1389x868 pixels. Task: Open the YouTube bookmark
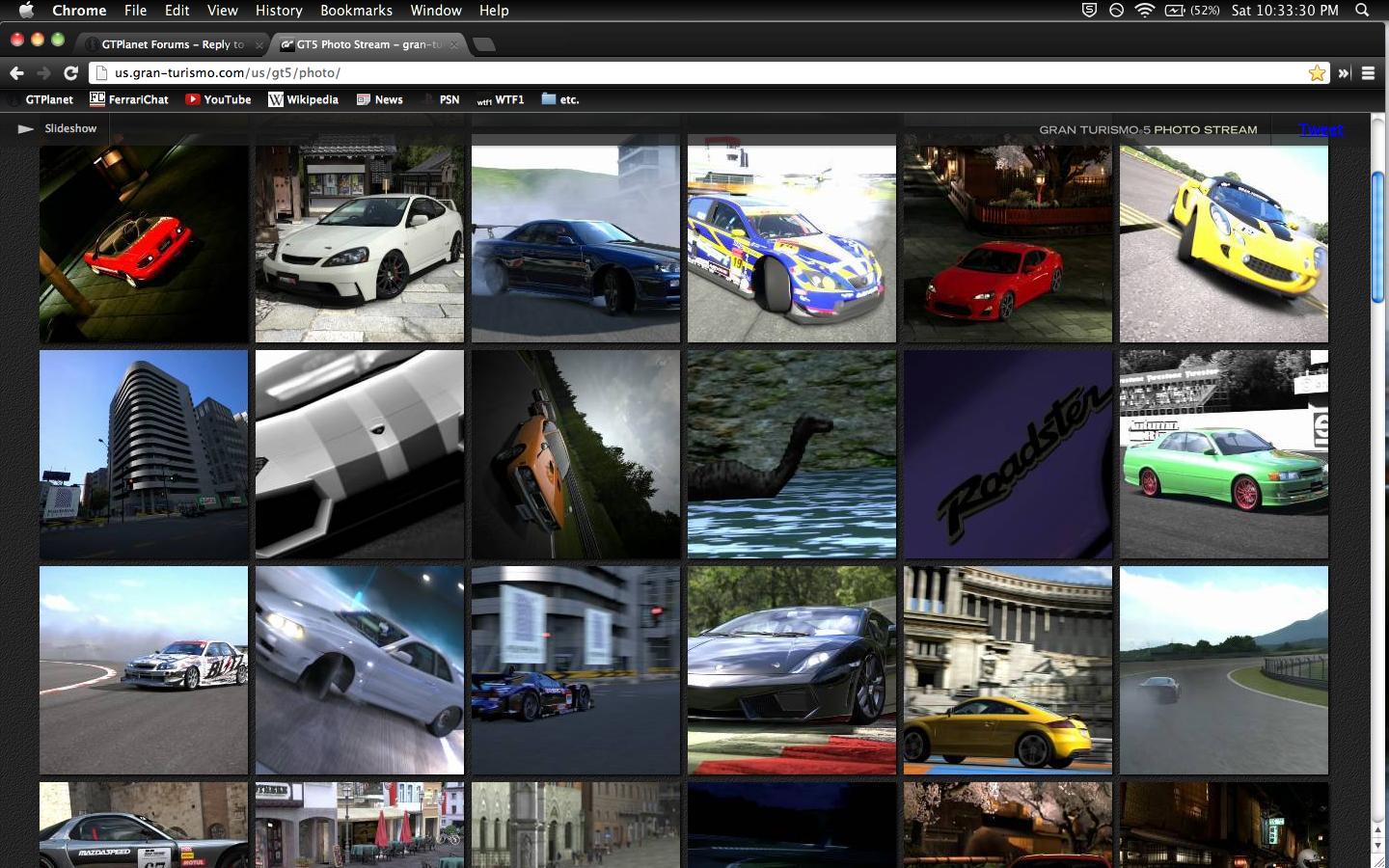point(219,99)
